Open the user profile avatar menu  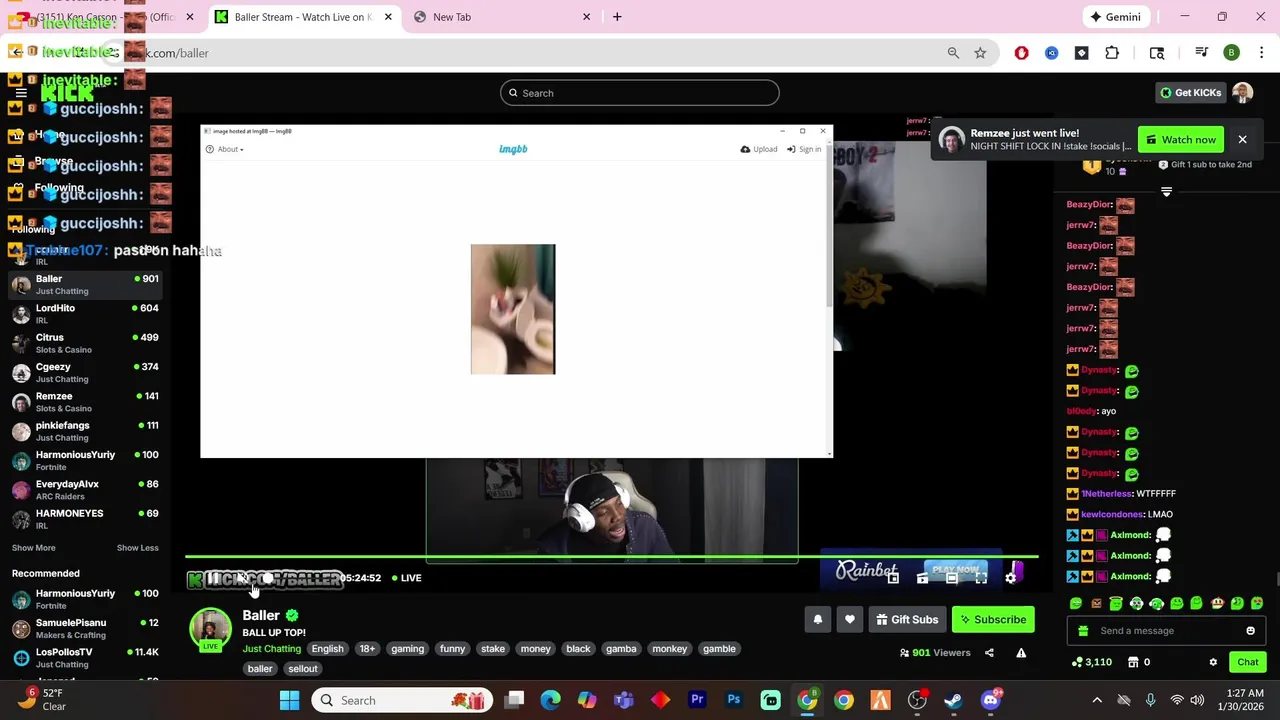[x=1242, y=93]
